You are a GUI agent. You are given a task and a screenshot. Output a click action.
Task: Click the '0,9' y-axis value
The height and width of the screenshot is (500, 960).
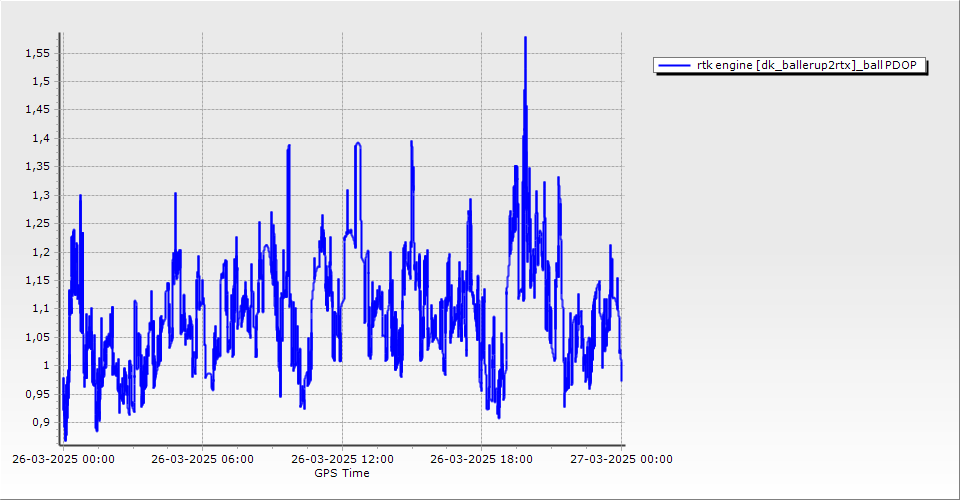(40, 422)
